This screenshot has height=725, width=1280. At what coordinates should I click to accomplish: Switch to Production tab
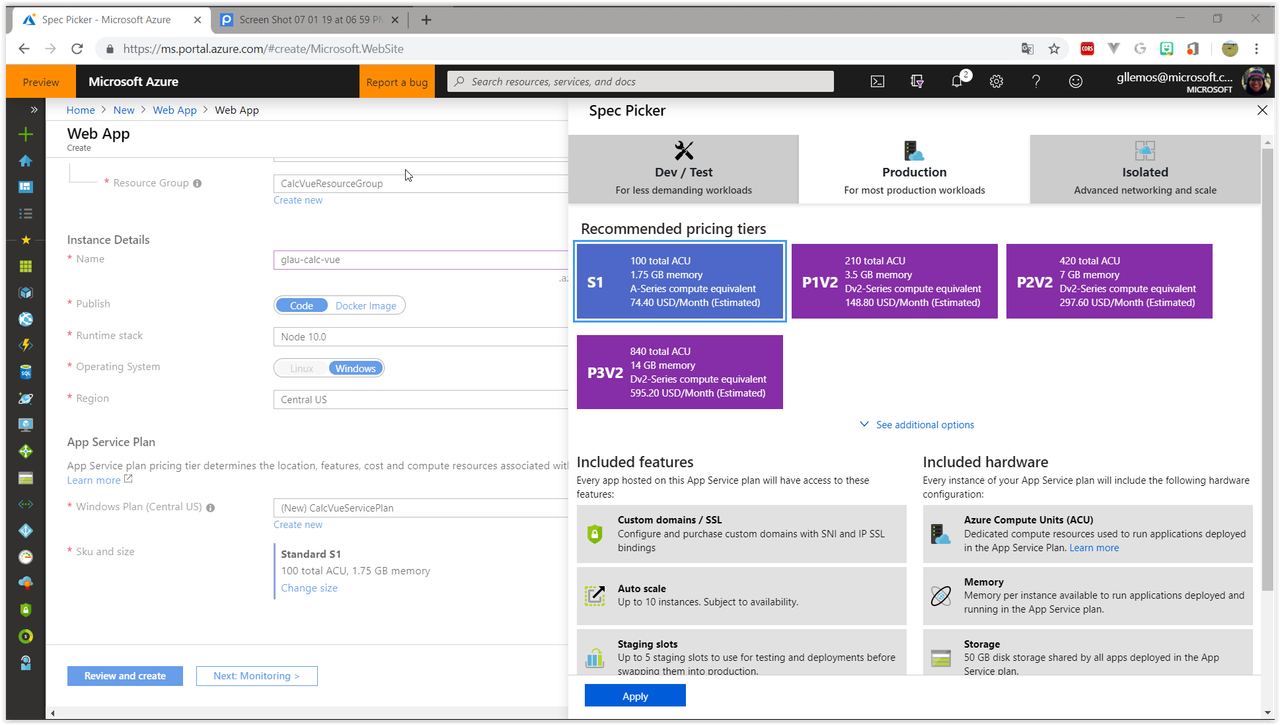click(x=914, y=169)
